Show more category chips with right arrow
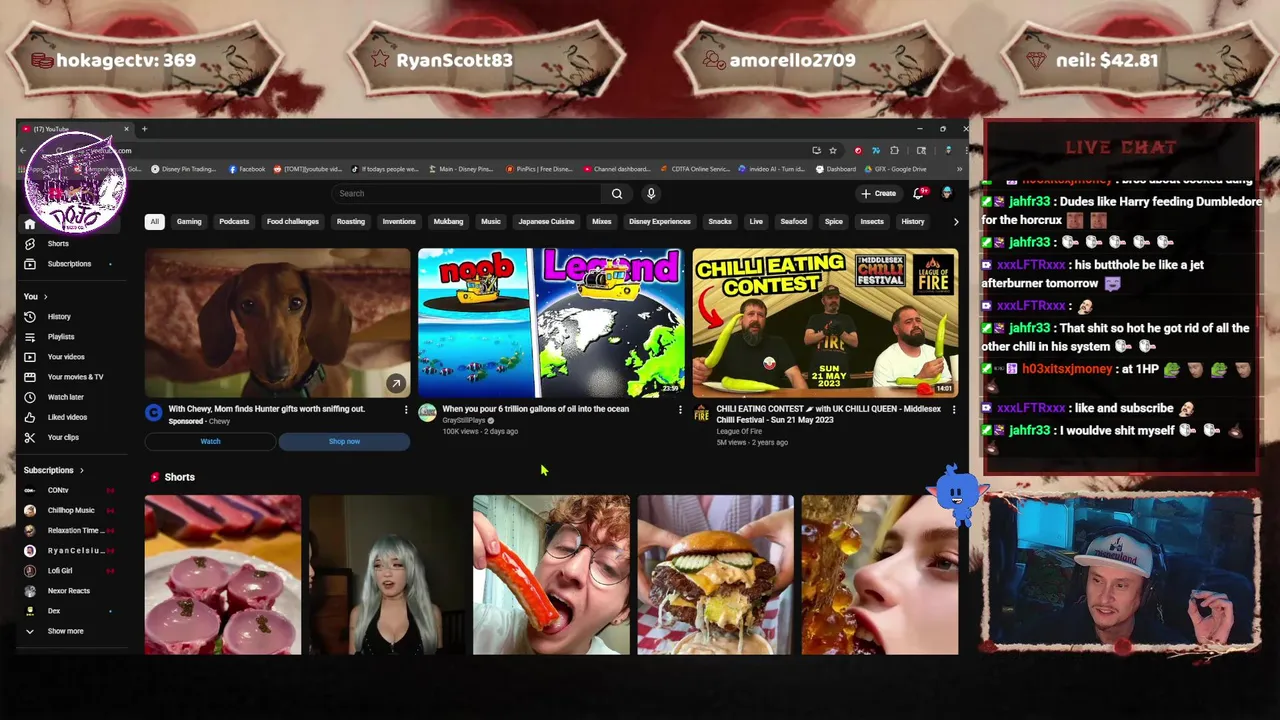Image resolution: width=1280 pixels, height=720 pixels. pos(955,222)
